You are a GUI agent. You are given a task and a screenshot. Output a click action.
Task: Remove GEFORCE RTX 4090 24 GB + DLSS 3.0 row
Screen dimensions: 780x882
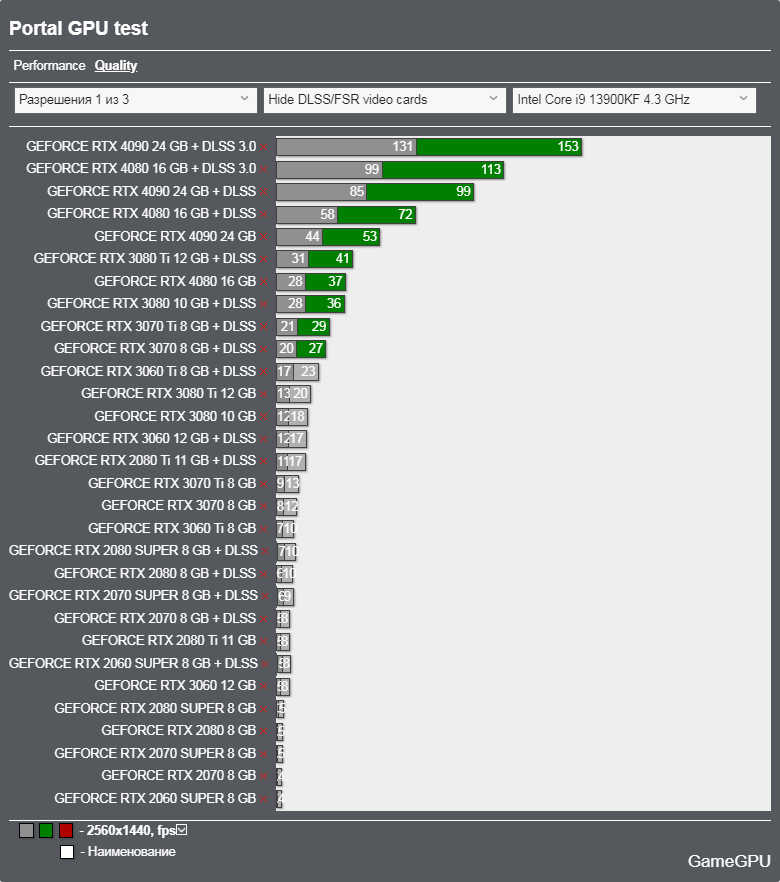[x=264, y=147]
